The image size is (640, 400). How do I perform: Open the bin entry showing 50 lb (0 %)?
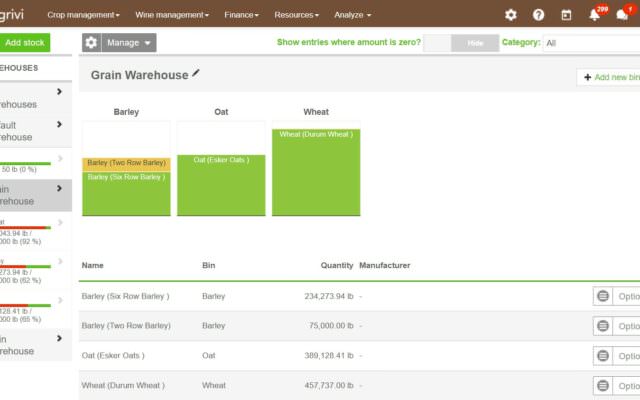pyautogui.click(x=36, y=164)
